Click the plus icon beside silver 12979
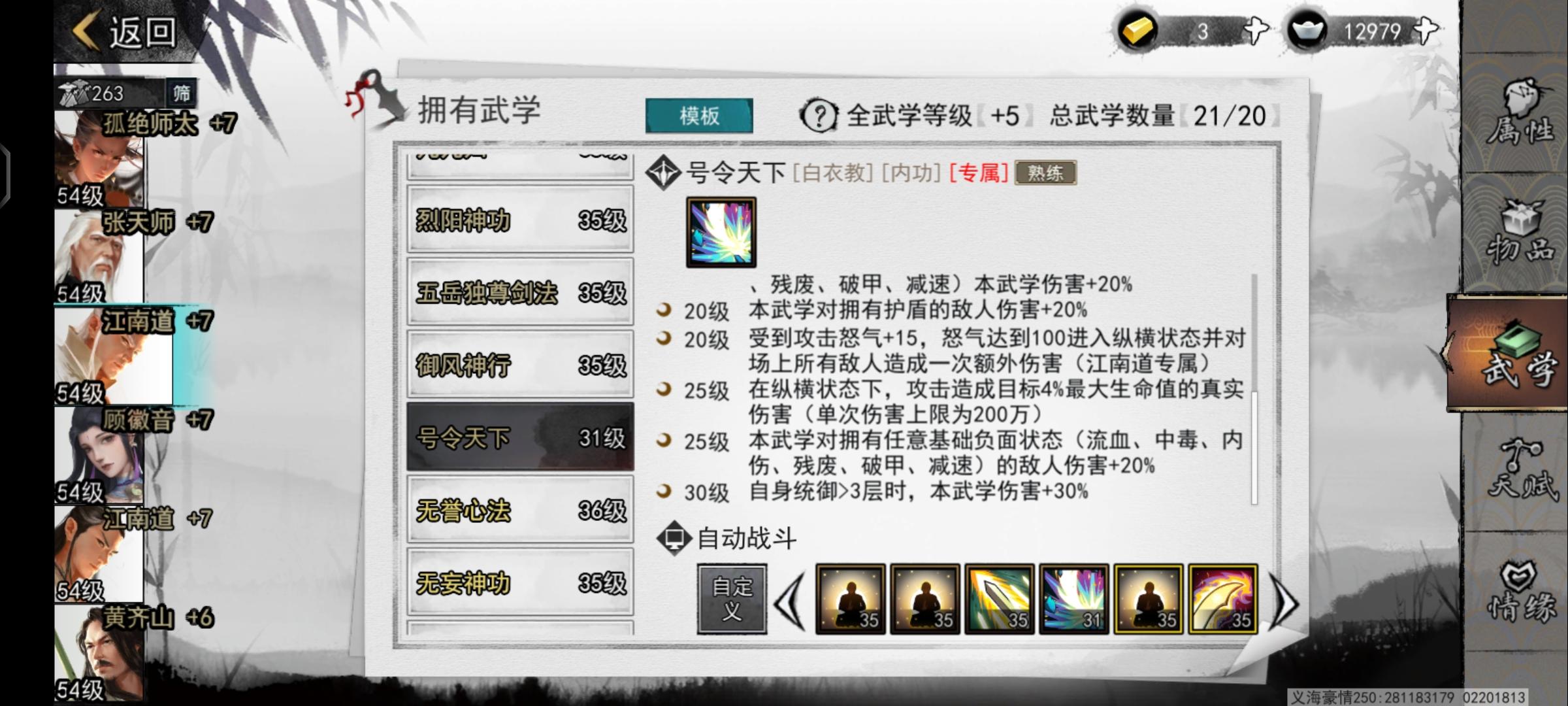This screenshot has height=706, width=1568. pos(1425,31)
